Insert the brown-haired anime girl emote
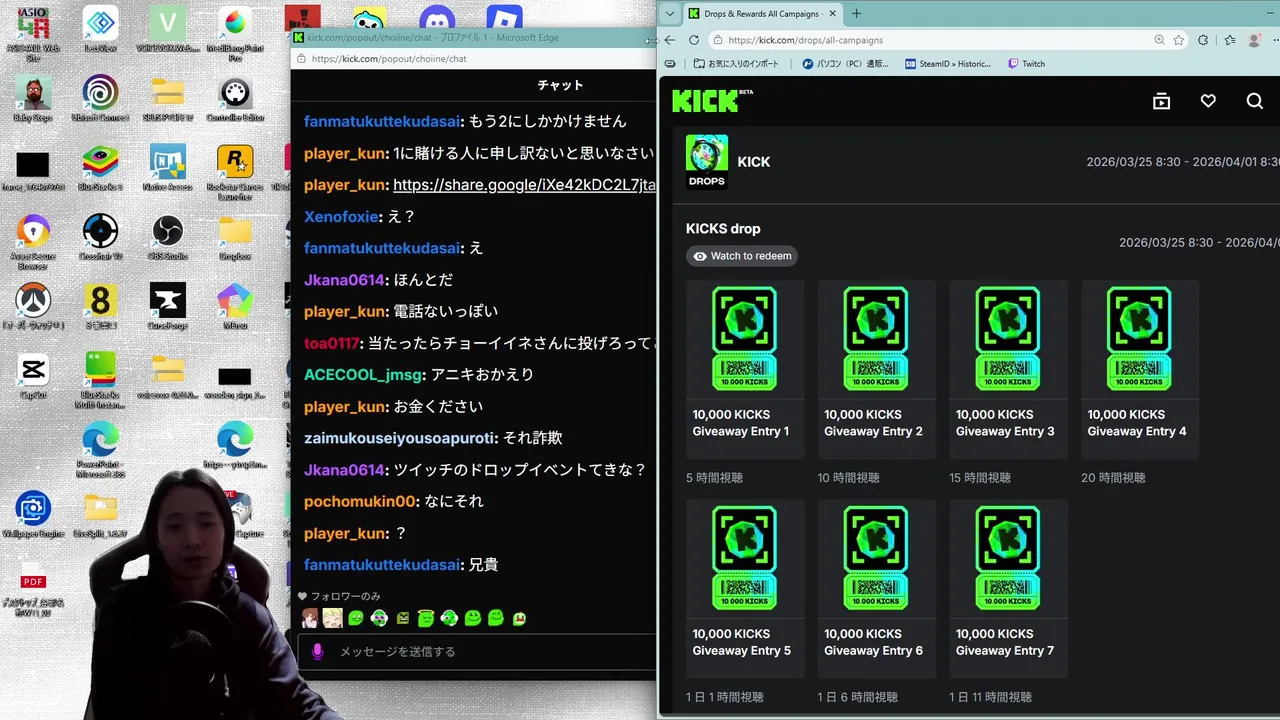 tap(311, 618)
